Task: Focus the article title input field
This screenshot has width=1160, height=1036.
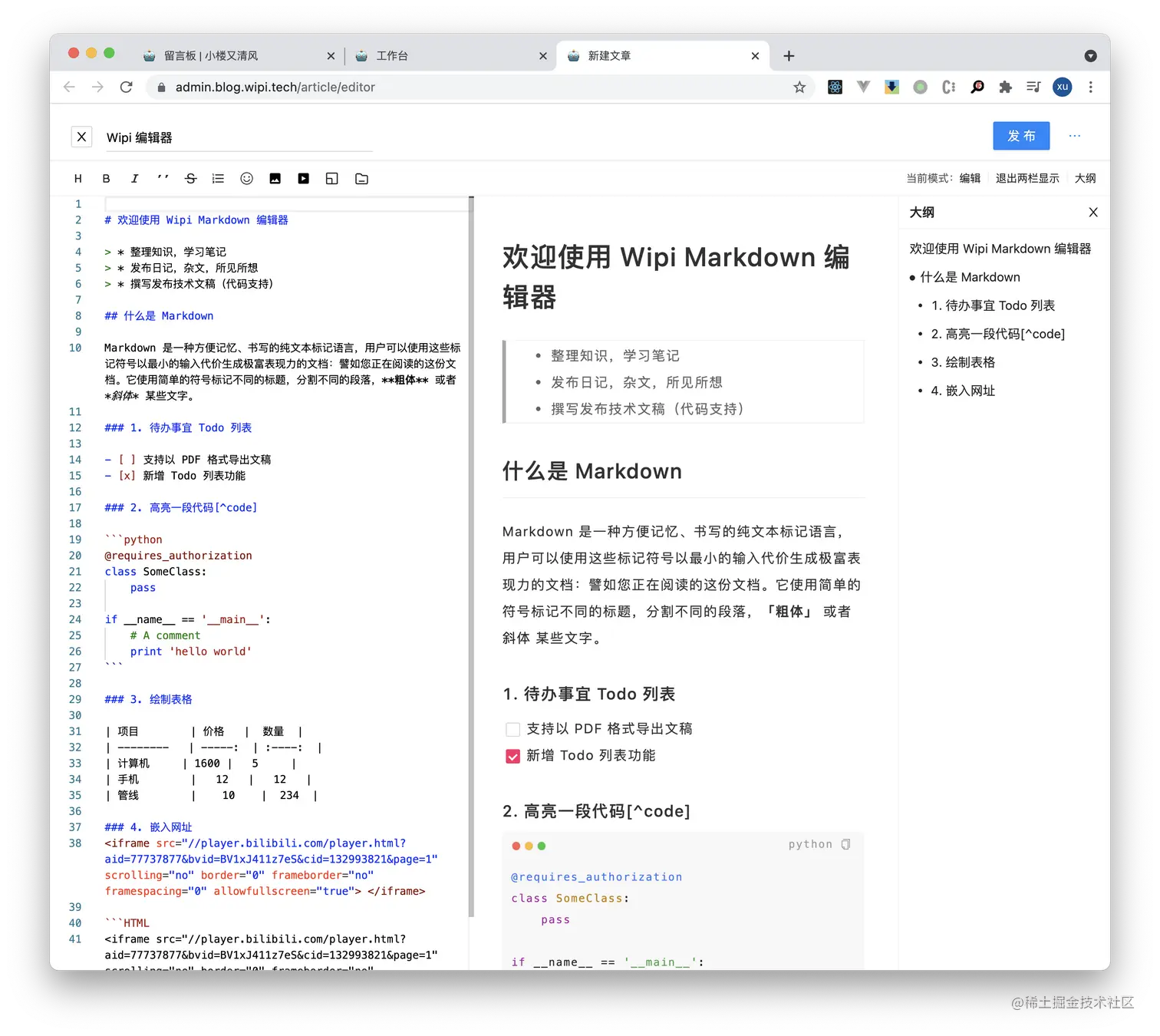Action: click(239, 137)
